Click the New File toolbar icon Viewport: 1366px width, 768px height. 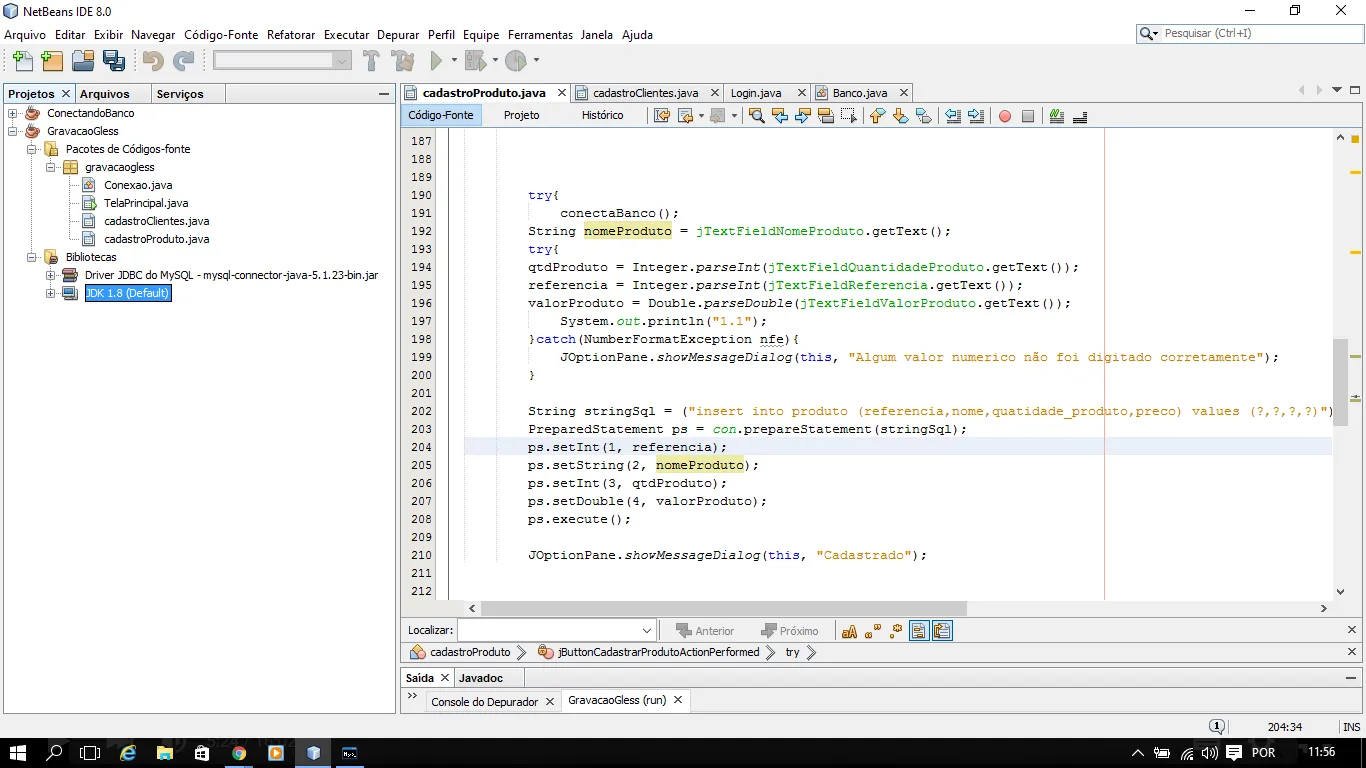pyautogui.click(x=22, y=61)
